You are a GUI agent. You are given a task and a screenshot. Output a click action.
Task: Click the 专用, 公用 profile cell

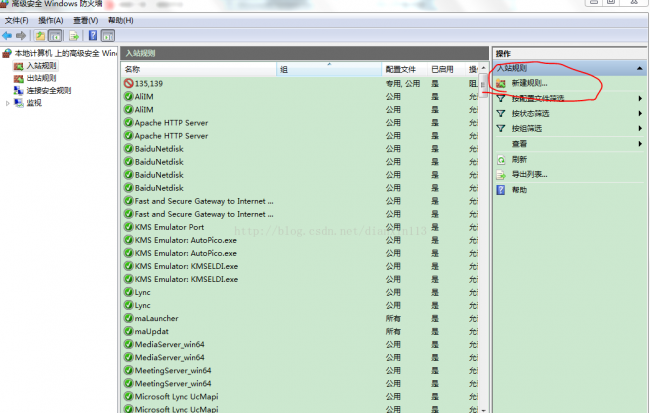tap(403, 84)
